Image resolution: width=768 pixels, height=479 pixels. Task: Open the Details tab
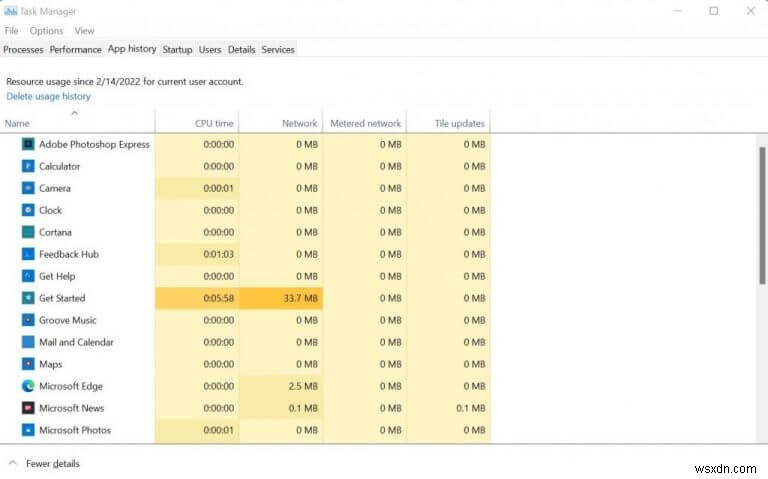coord(241,49)
